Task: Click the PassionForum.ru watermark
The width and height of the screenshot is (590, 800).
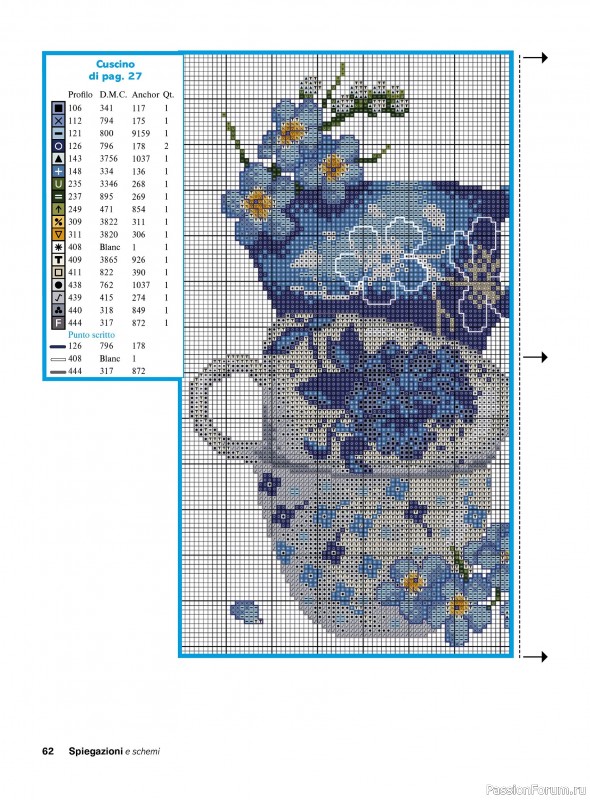Action: coord(536,789)
